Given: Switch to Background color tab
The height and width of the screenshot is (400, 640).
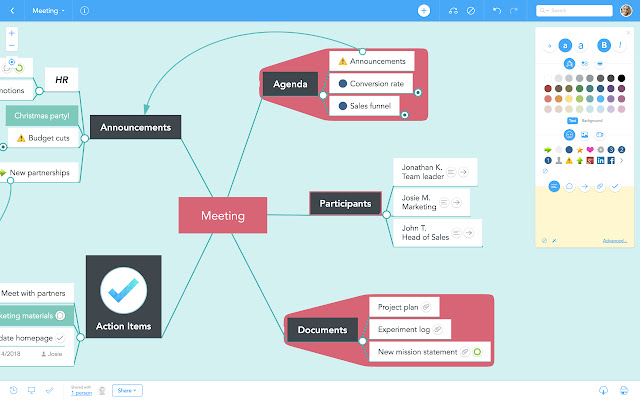Looking at the screenshot, I should tap(592, 120).
